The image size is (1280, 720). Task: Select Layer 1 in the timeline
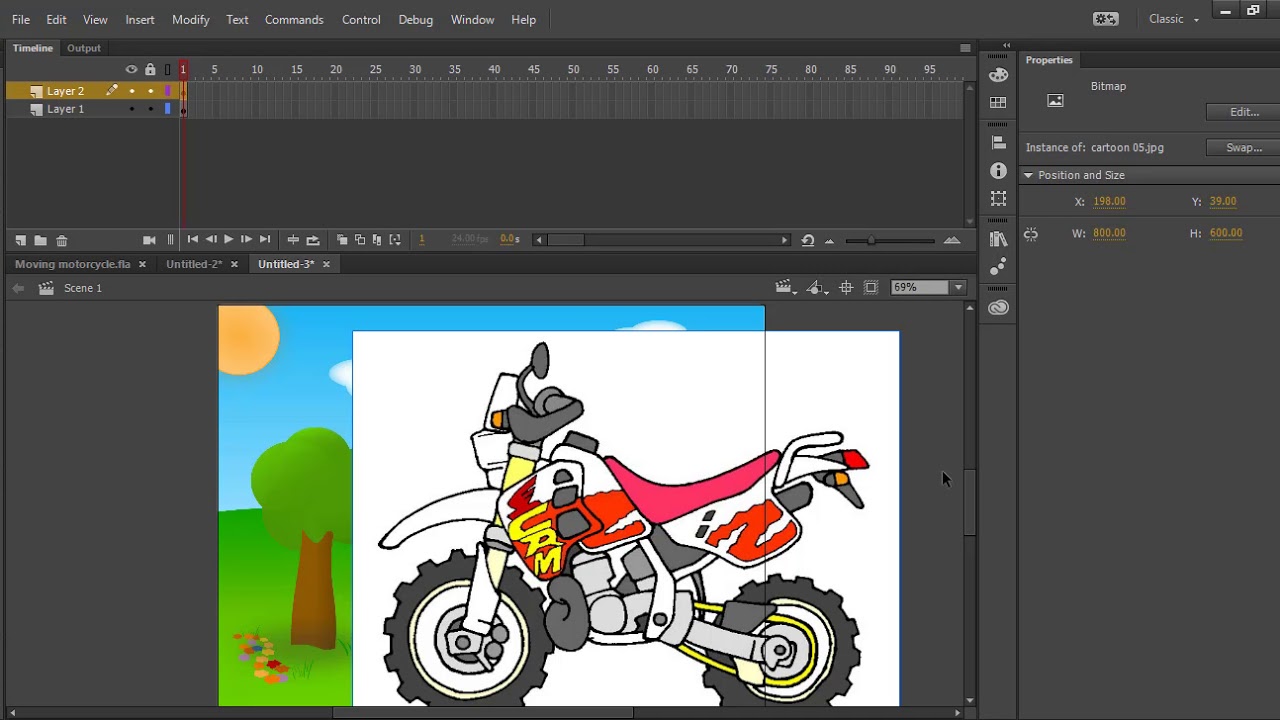tap(66, 109)
